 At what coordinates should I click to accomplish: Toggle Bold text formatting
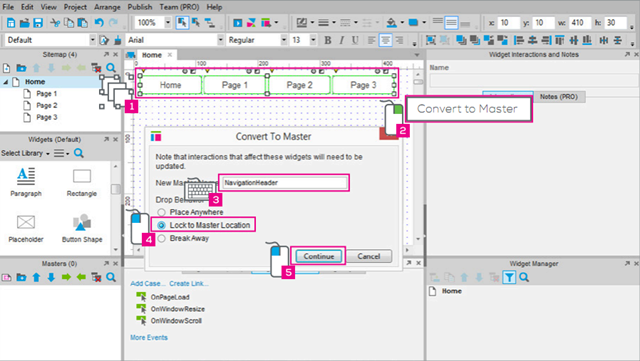(x=327, y=40)
